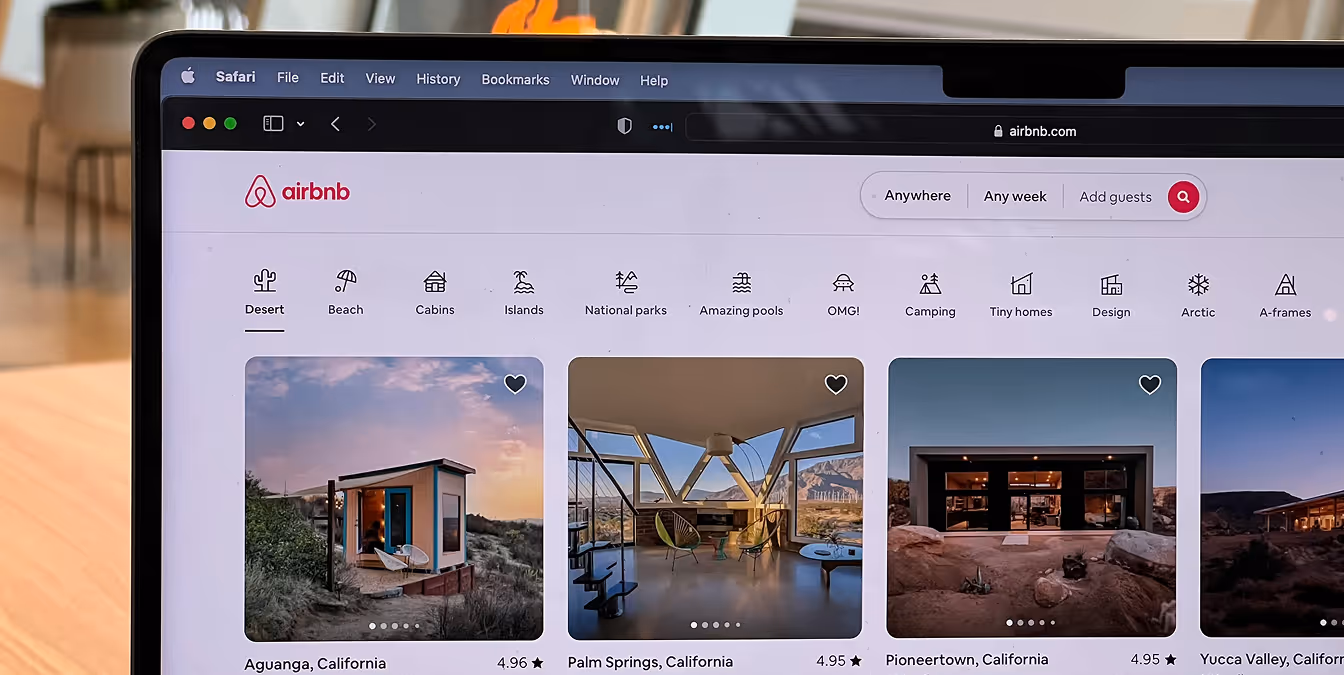Viewport: 1344px width, 675px height.
Task: Open the Apple menu
Action: tap(188, 76)
